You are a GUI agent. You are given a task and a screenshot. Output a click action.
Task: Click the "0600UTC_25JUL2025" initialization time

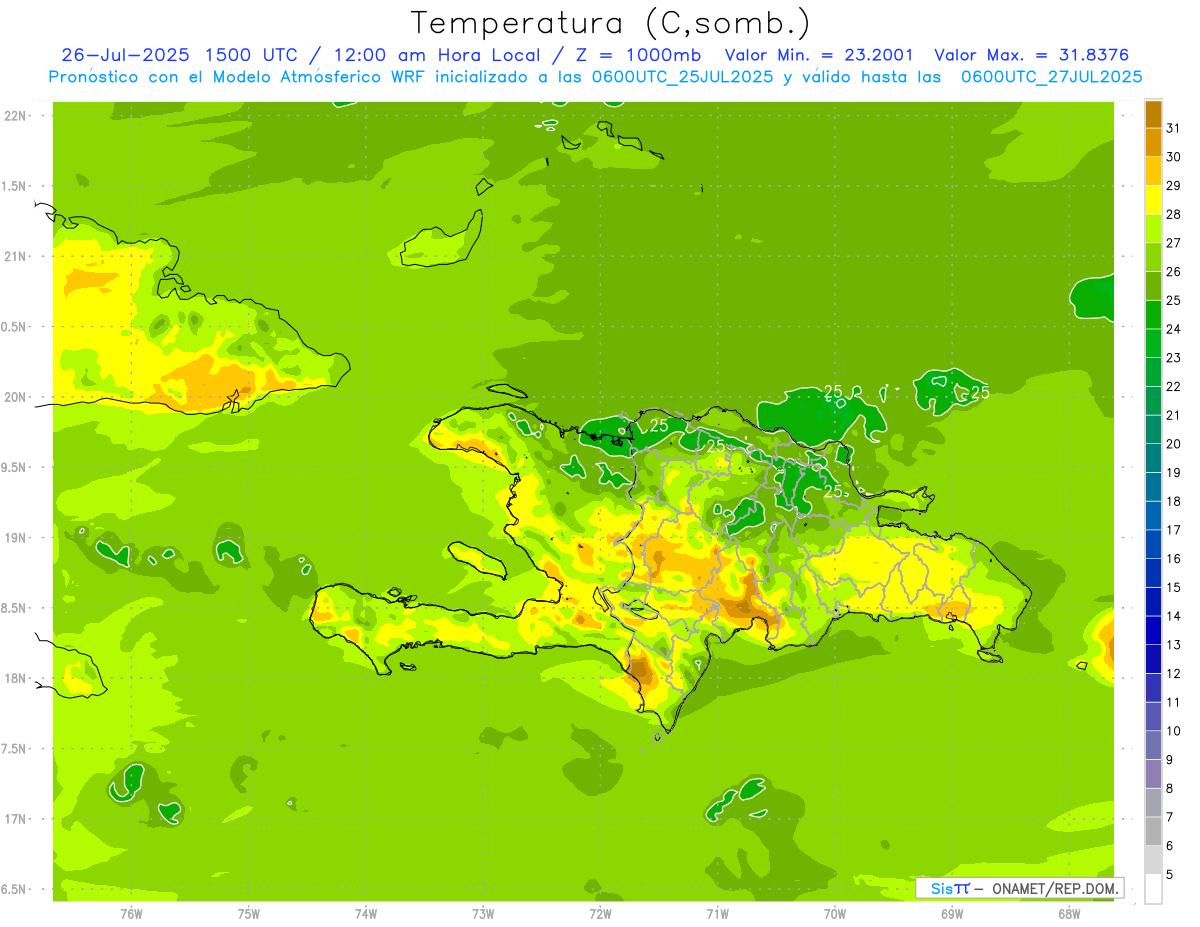[x=679, y=76]
